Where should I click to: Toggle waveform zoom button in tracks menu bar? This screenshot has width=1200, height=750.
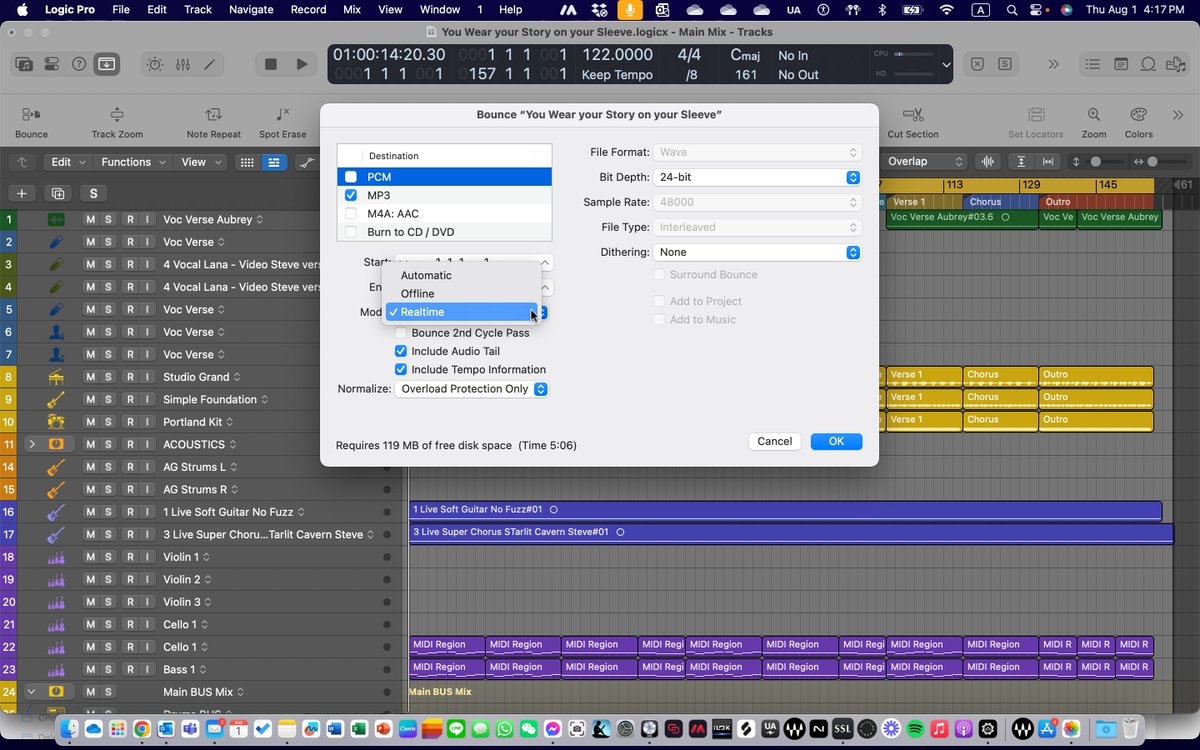tap(988, 162)
